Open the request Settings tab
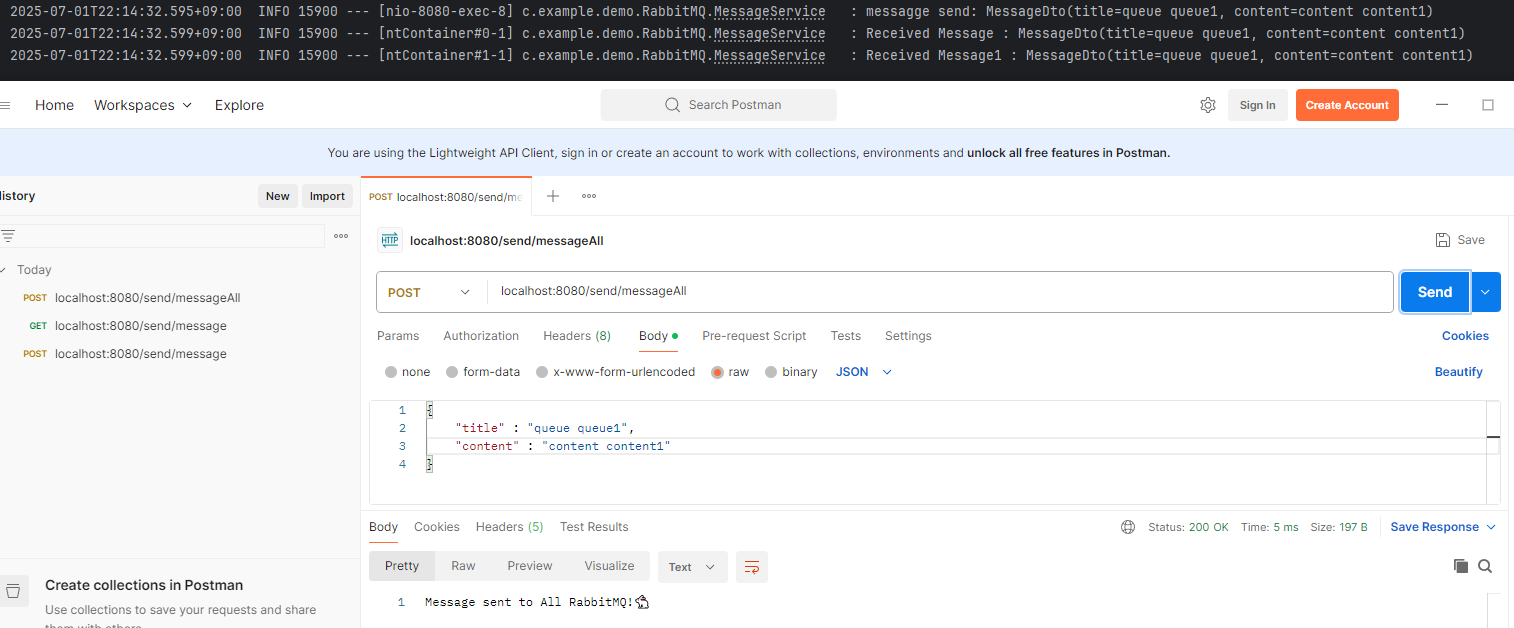This screenshot has height=628, width=1514. 908,336
